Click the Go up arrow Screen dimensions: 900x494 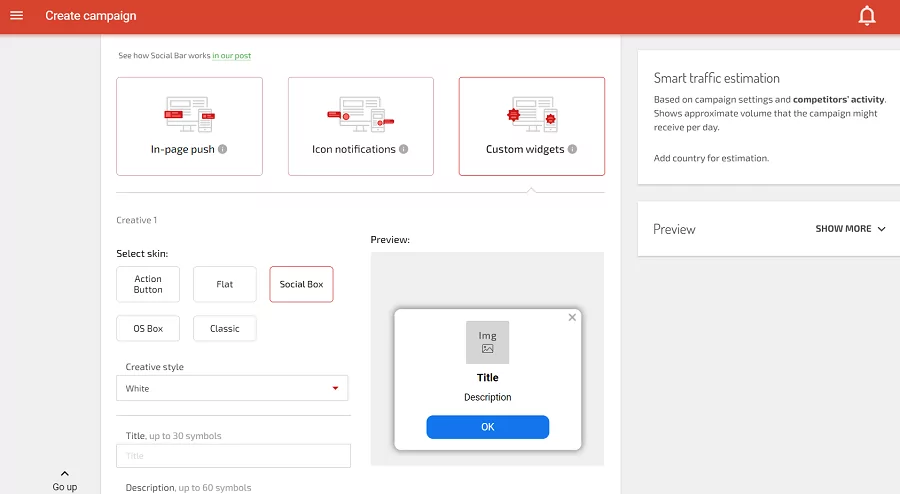tap(65, 474)
